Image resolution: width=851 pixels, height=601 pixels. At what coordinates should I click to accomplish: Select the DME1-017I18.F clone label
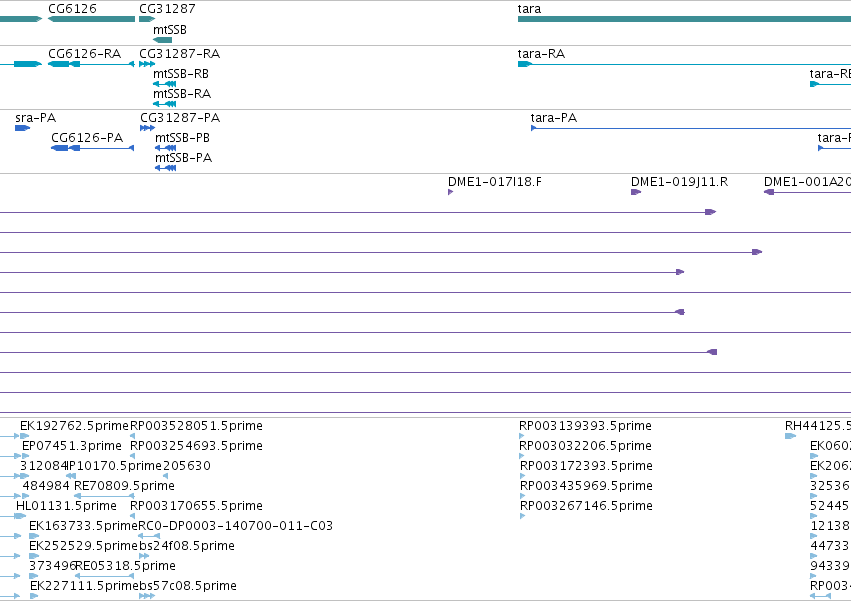(x=494, y=182)
